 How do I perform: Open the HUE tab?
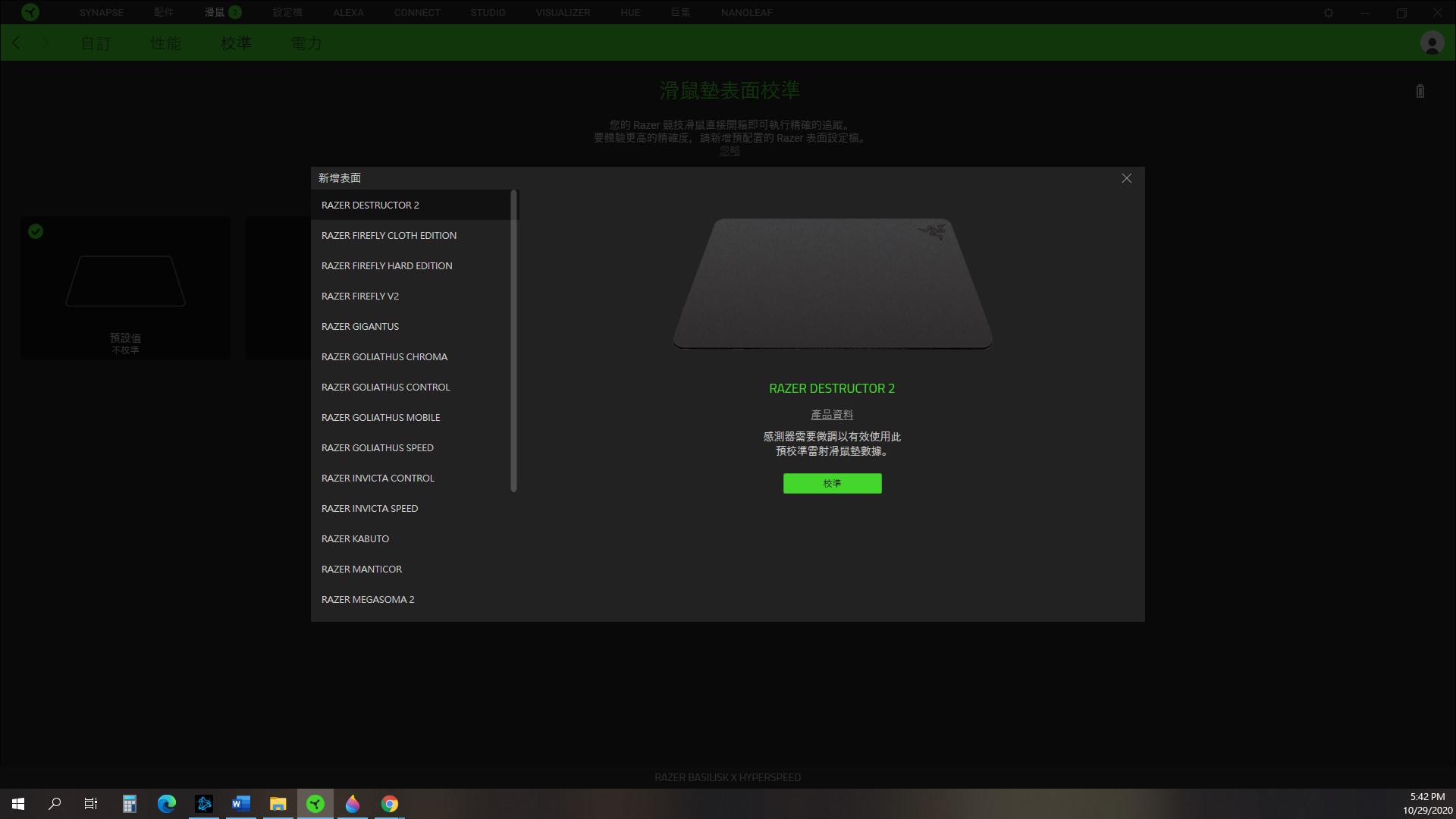tap(630, 13)
